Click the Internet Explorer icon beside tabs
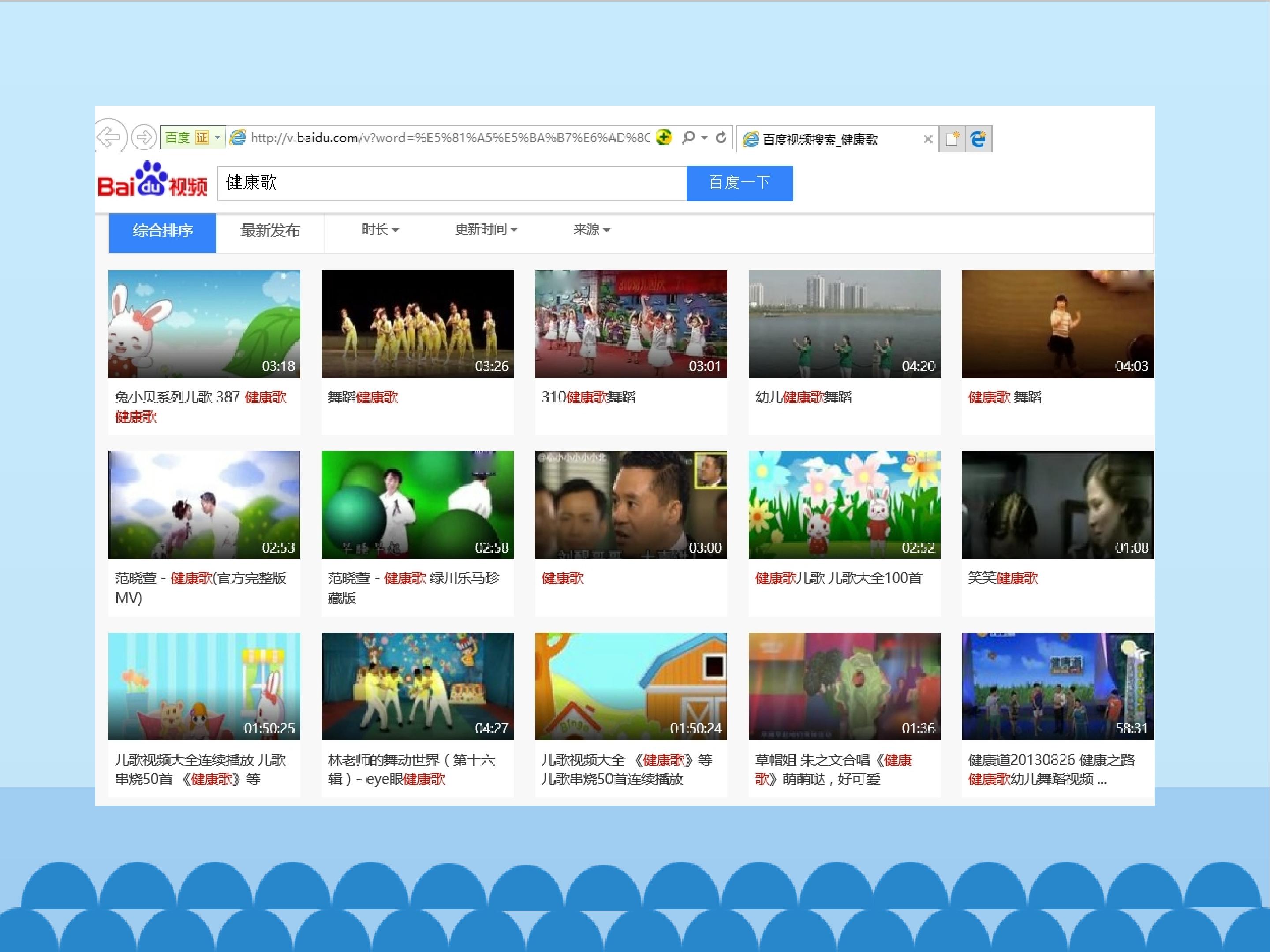 coord(979,139)
